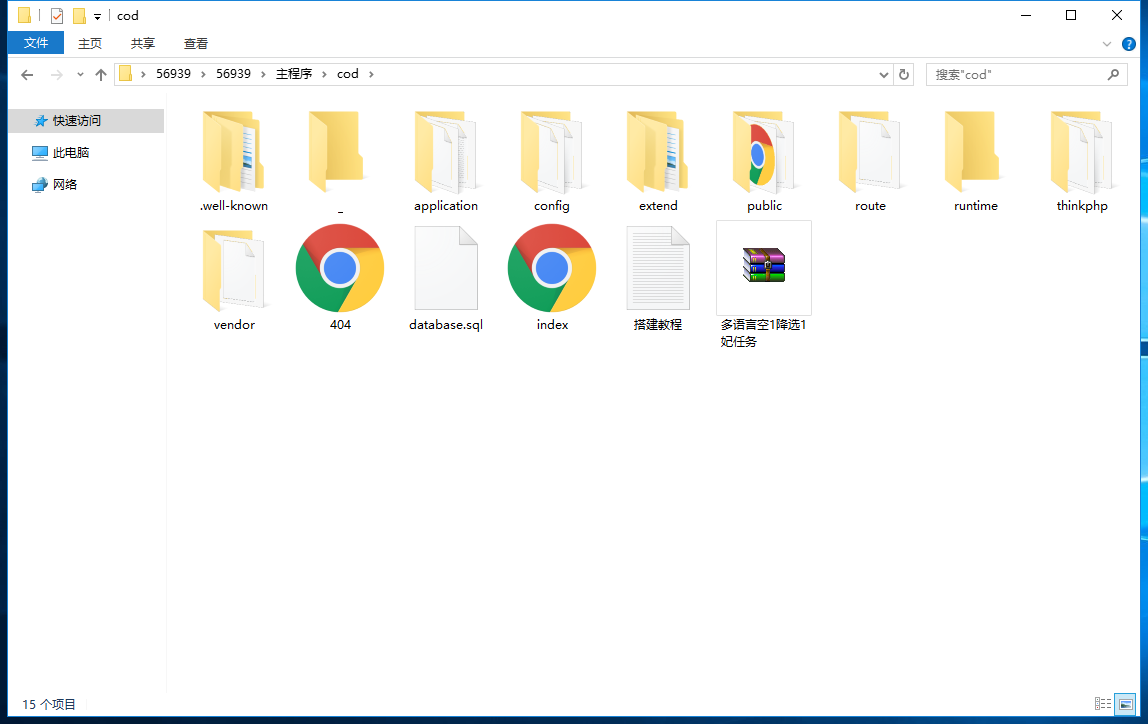The height and width of the screenshot is (724, 1148).
Task: Open the 文件 menu
Action: coord(35,43)
